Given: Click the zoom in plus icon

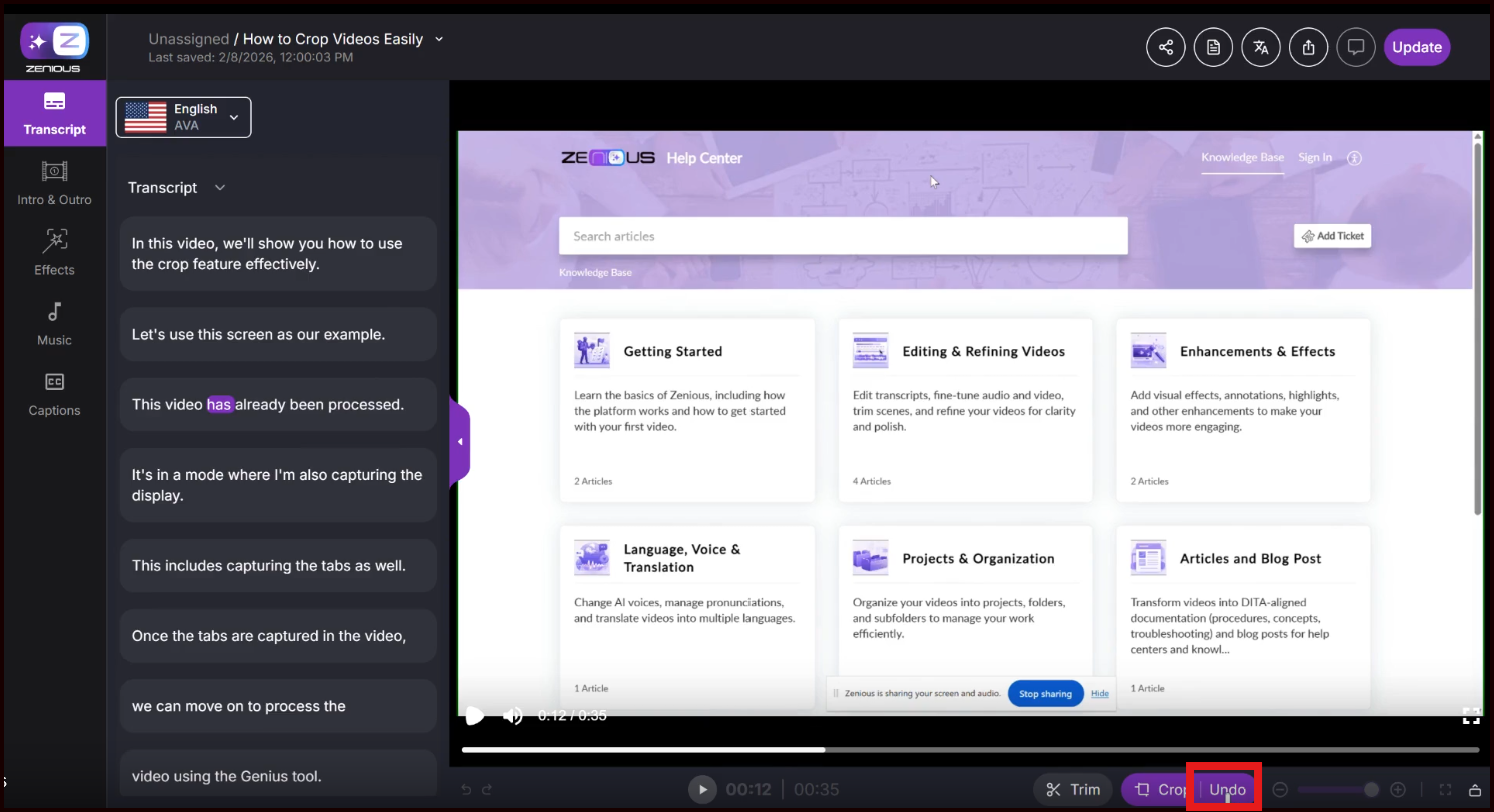Looking at the screenshot, I should pos(1398,790).
